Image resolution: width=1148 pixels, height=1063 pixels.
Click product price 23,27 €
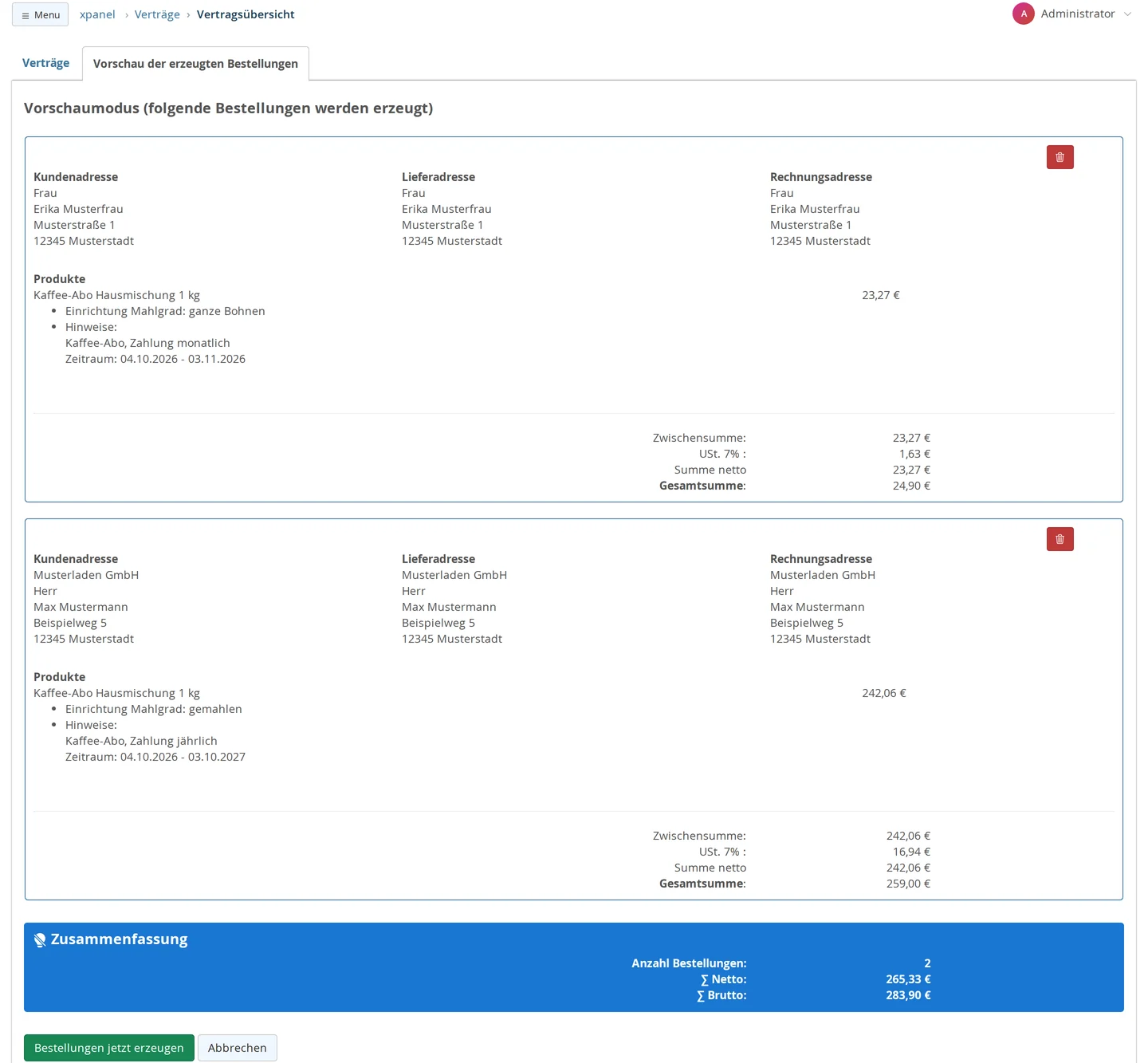tap(881, 295)
